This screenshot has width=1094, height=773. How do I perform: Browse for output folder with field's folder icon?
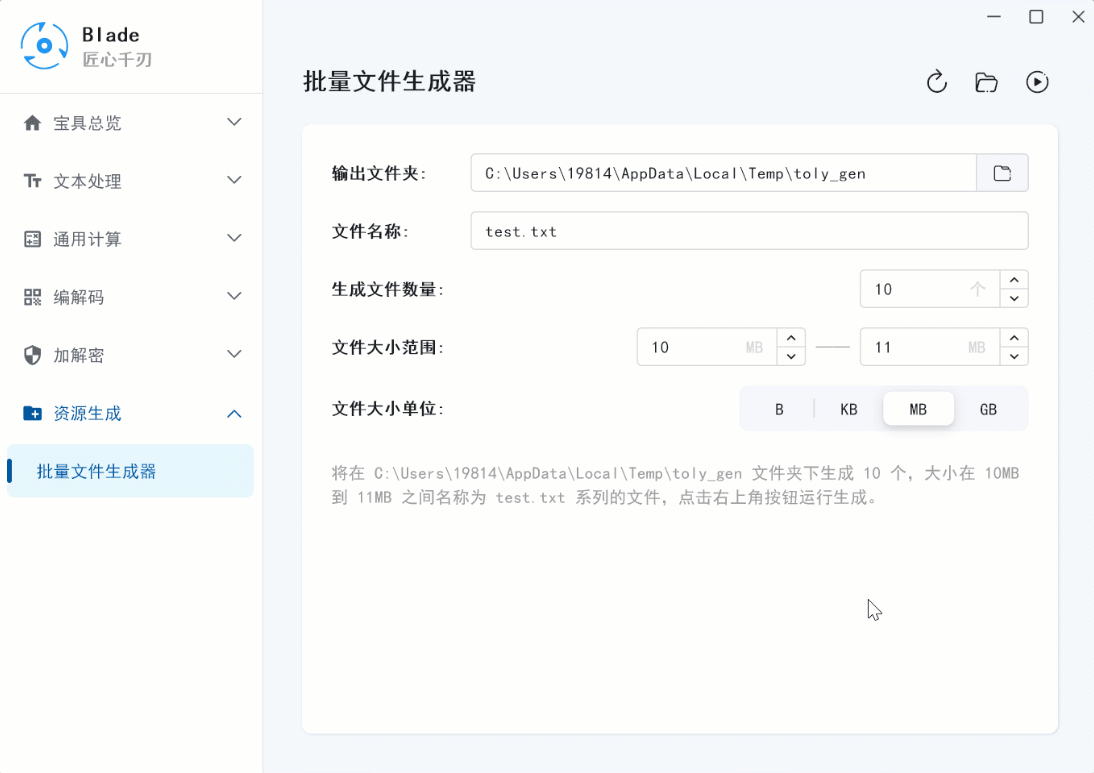pos(1002,173)
